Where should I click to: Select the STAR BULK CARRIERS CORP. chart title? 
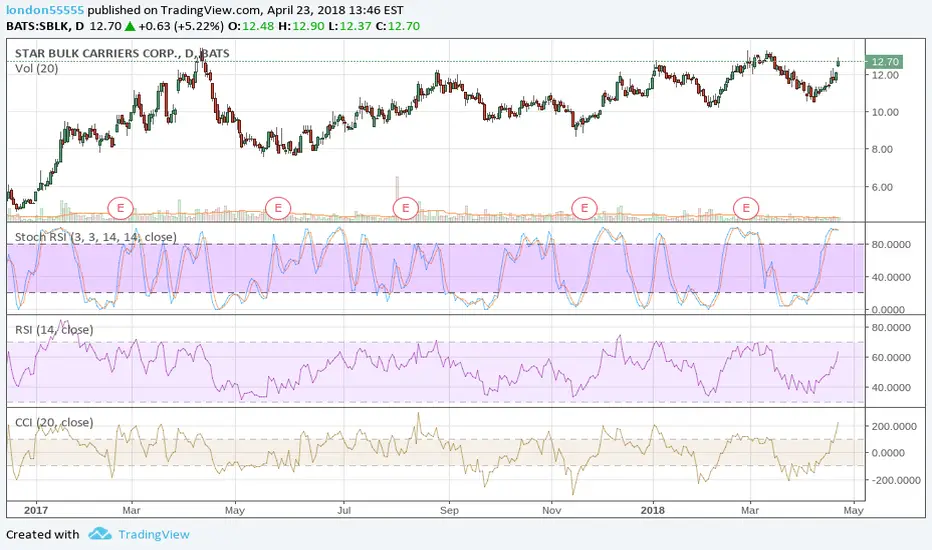122,54
